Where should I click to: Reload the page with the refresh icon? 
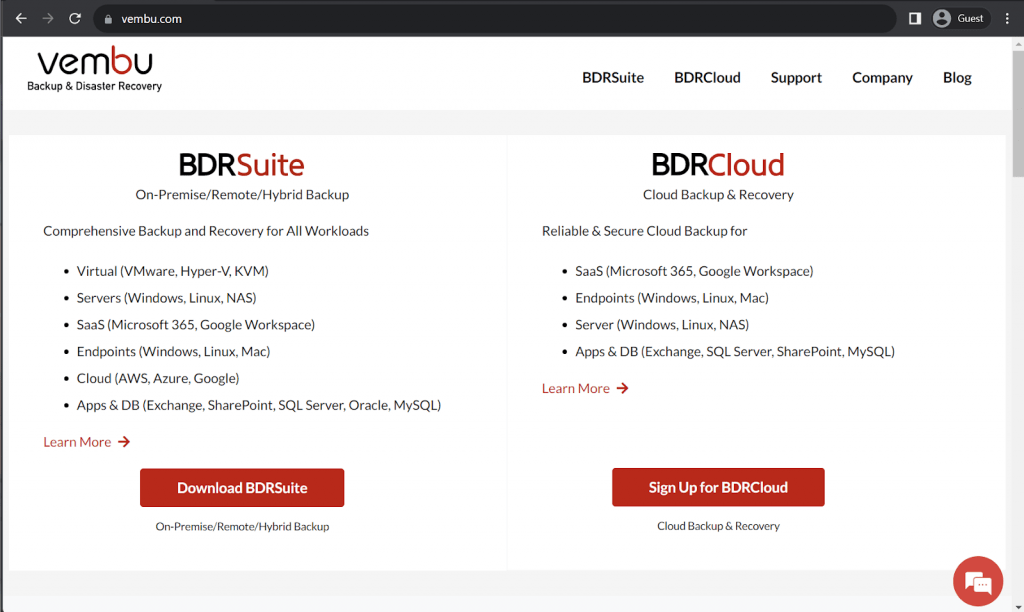point(75,18)
